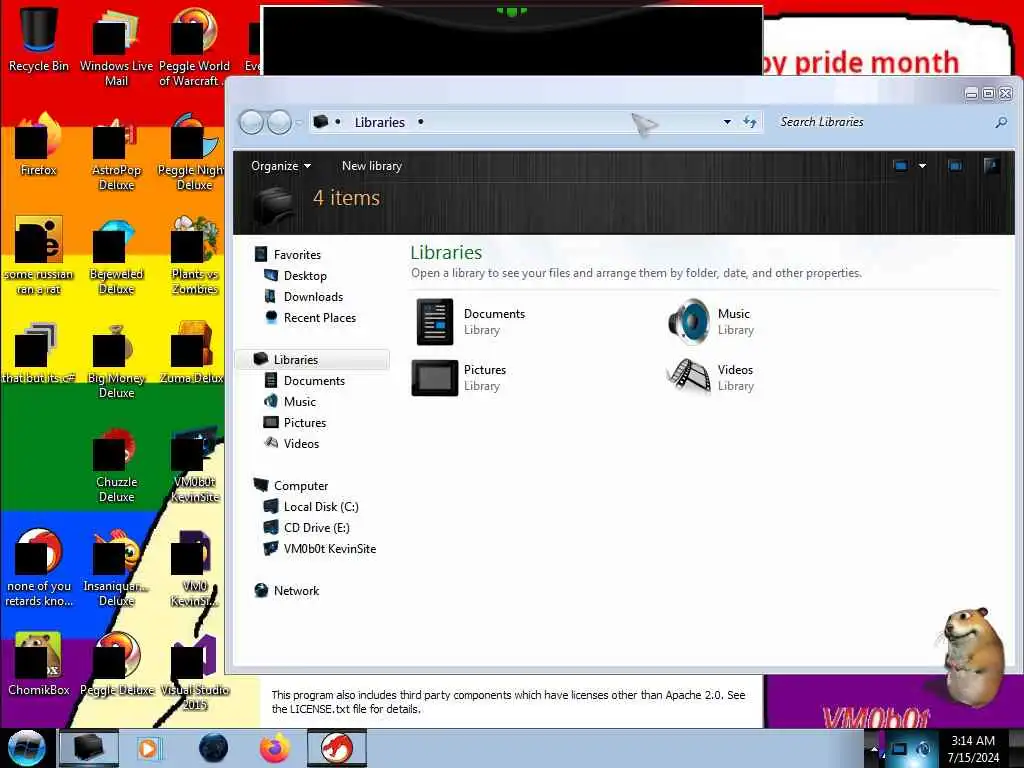Select Computer in the navigation pane
Screen dimensions: 1024x768
pos(300,486)
